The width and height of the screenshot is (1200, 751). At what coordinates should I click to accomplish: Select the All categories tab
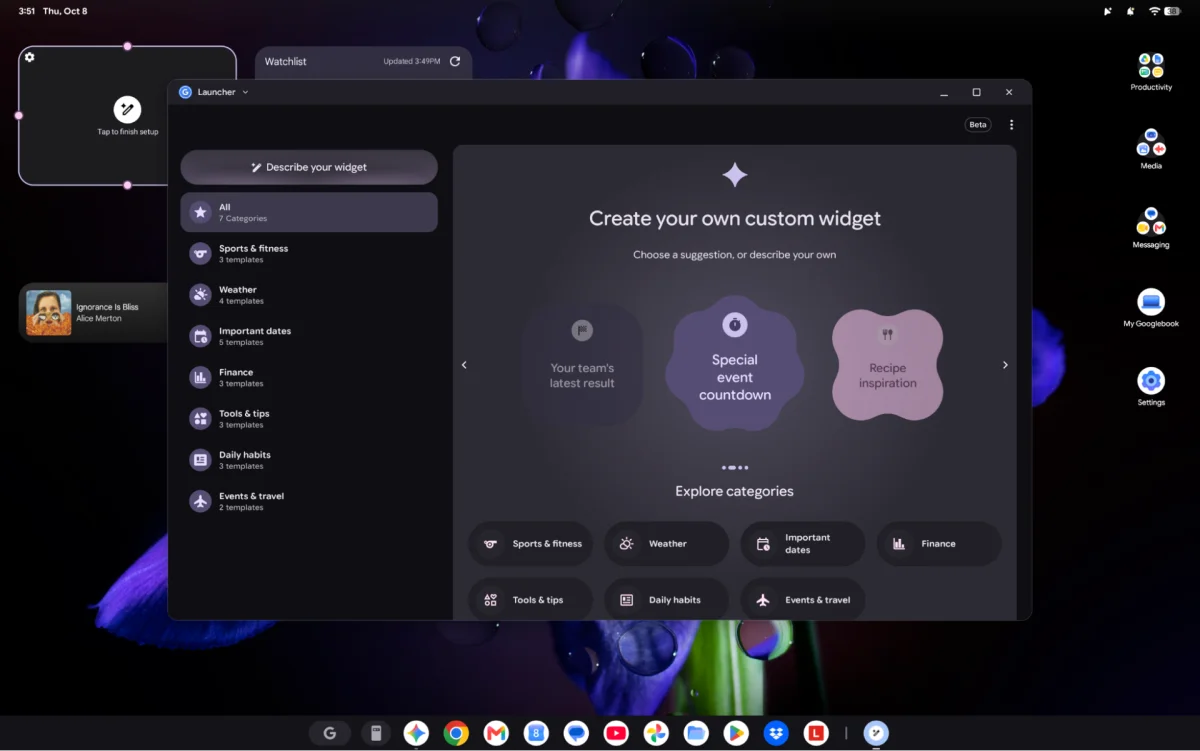pyautogui.click(x=309, y=212)
